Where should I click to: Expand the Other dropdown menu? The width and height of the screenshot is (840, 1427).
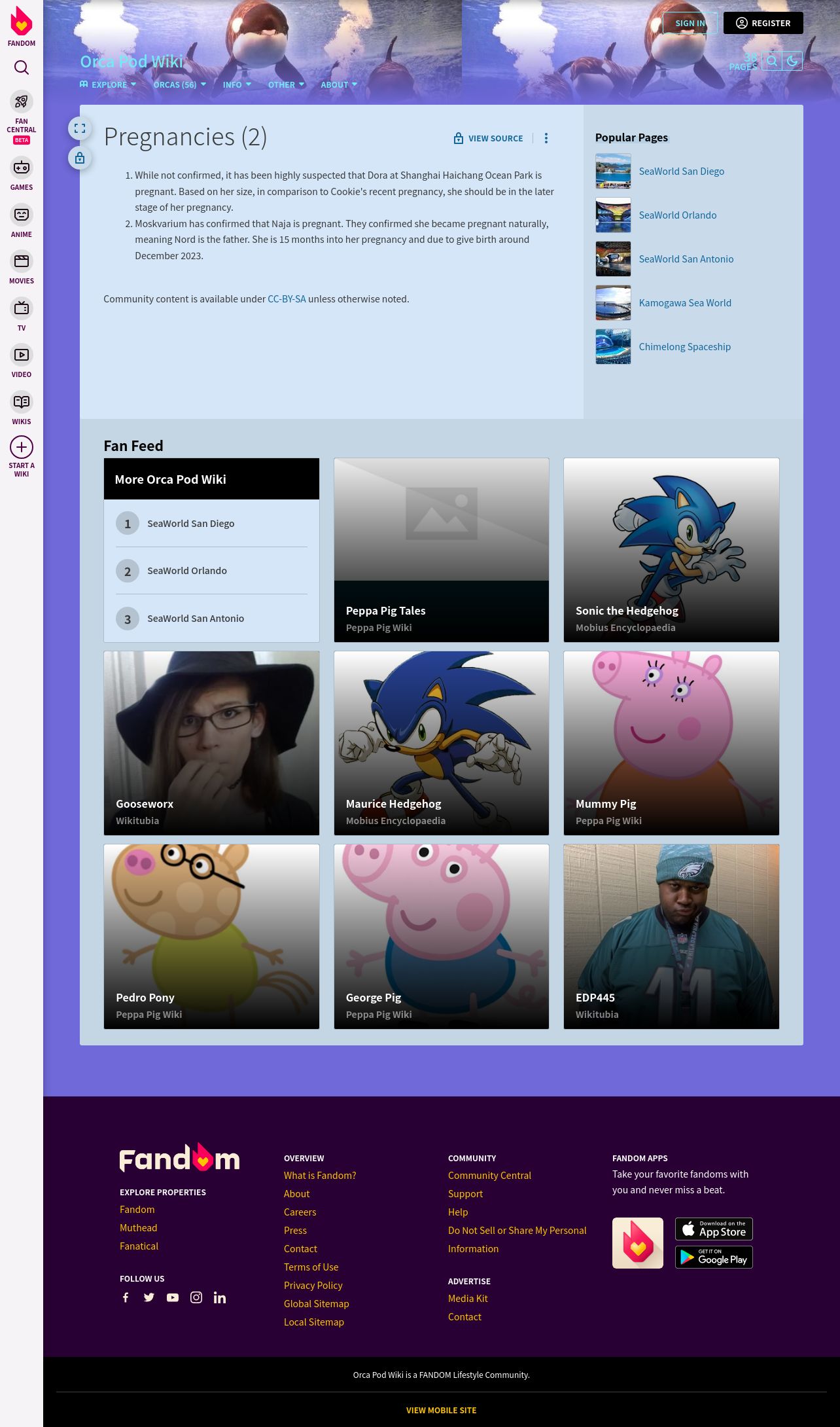[286, 84]
